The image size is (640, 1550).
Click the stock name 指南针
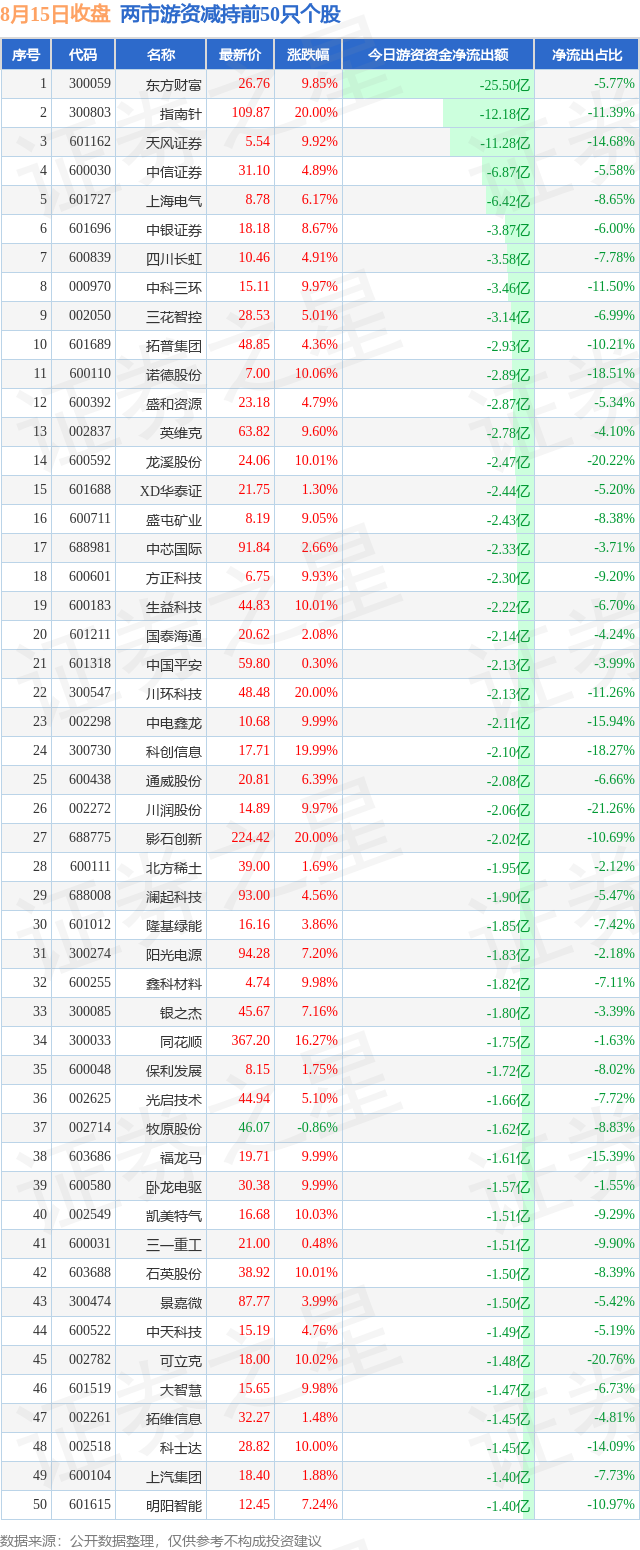point(181,113)
